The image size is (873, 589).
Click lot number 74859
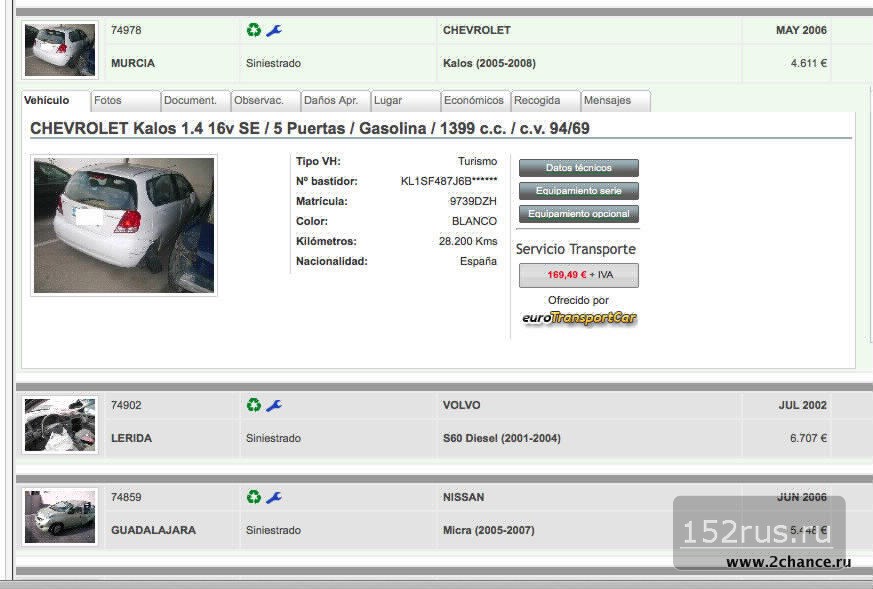126,497
